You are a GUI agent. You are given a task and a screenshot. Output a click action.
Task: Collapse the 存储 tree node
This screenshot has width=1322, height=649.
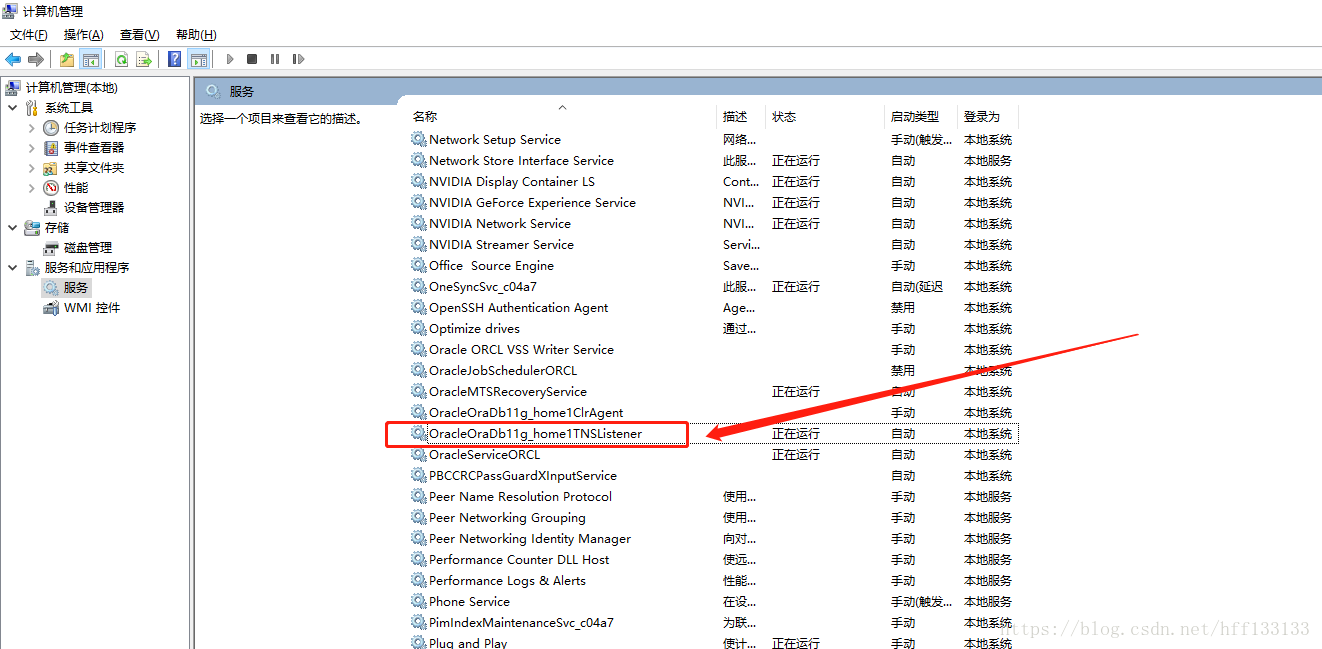(x=12, y=227)
